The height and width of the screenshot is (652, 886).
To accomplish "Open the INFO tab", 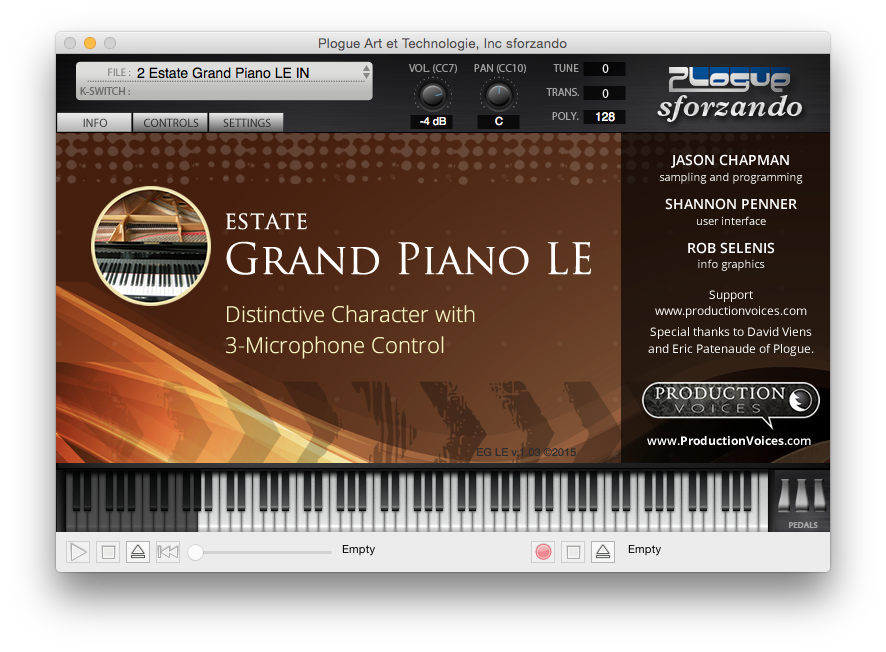I will coord(94,123).
